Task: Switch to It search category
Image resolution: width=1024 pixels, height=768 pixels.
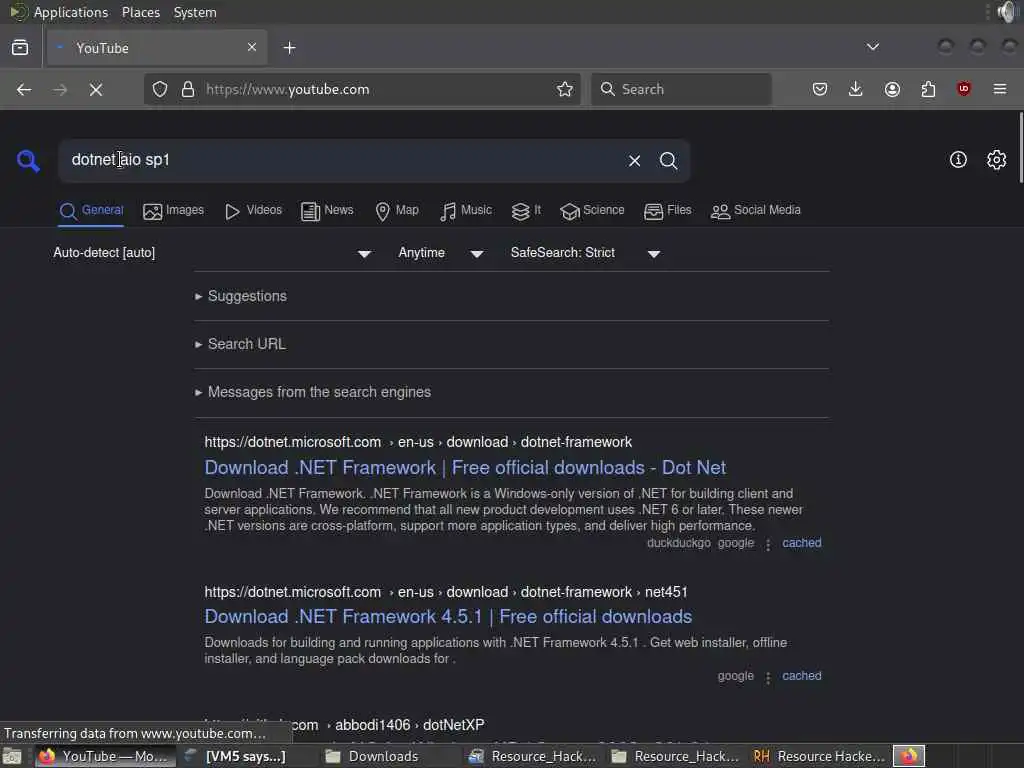Action: [526, 210]
